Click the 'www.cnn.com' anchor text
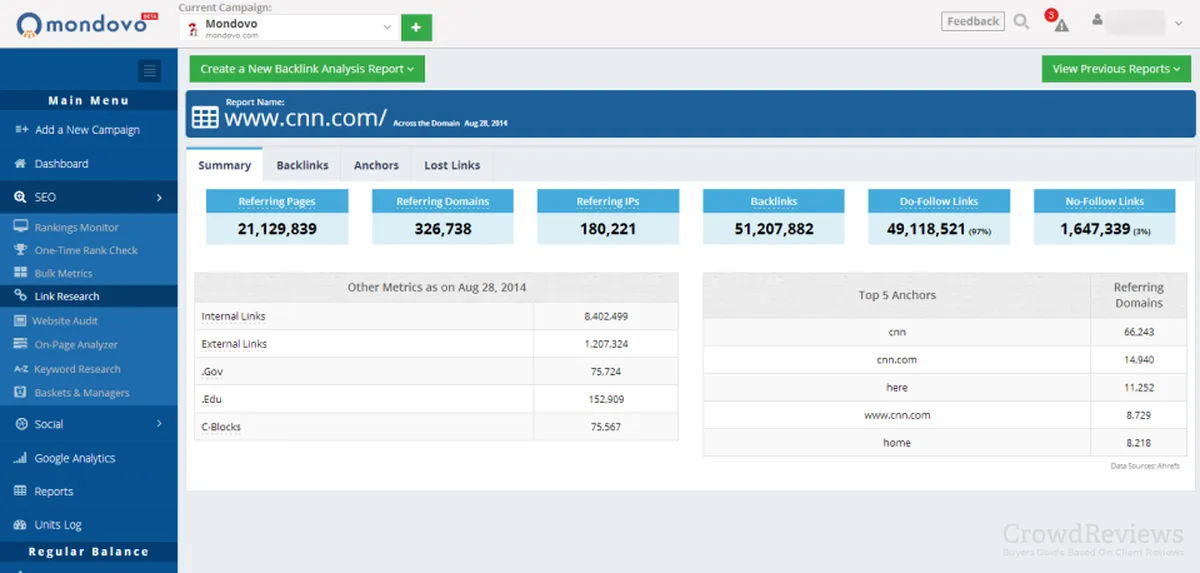 [x=897, y=415]
